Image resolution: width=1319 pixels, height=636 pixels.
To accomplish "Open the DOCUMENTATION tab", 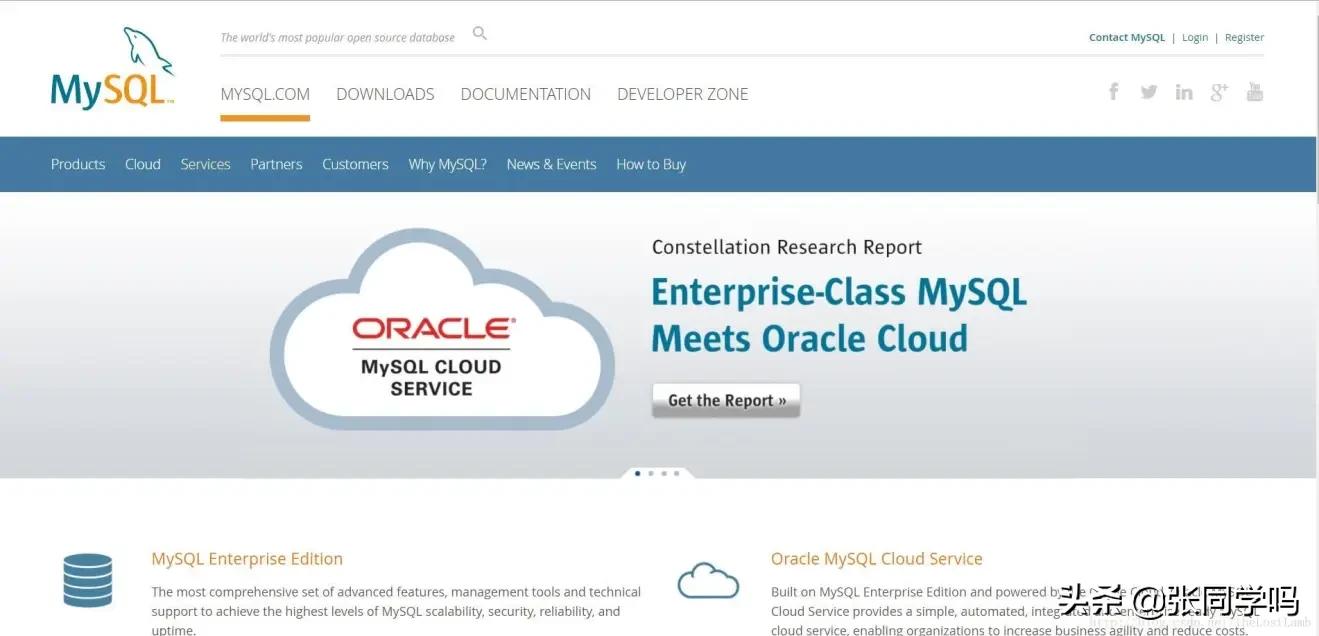I will point(526,94).
